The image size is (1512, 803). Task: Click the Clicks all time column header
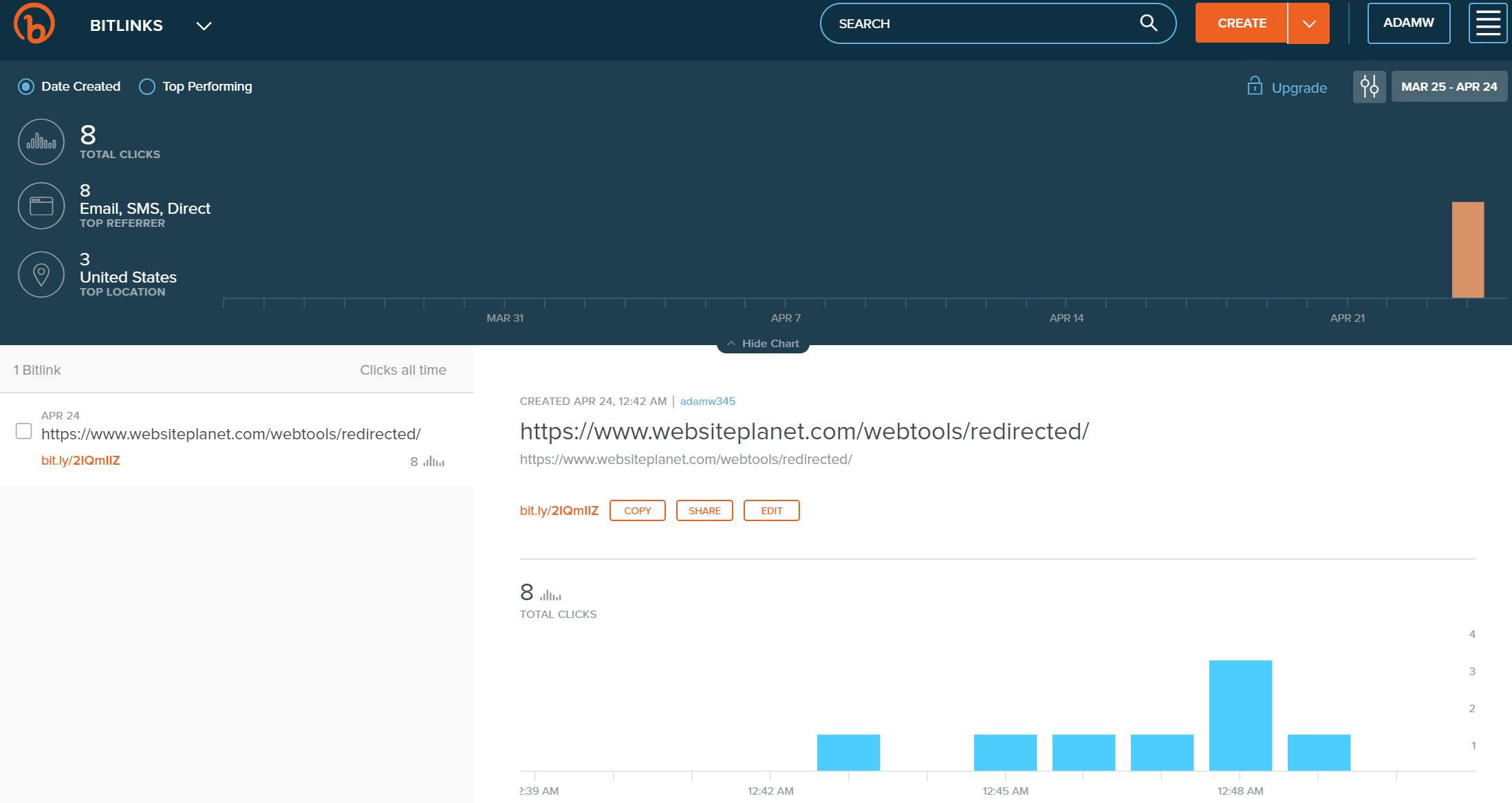coord(403,370)
